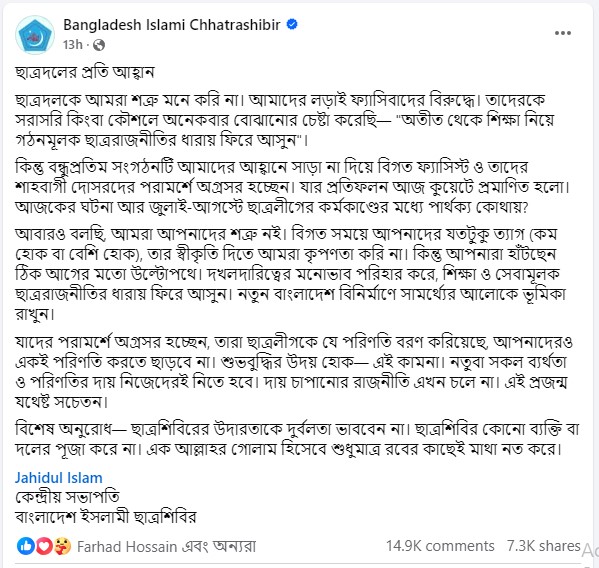
Task: Click the paragraph starting ছাত্রদলকে আমরা শত্রু
Action: (x=285, y=120)
